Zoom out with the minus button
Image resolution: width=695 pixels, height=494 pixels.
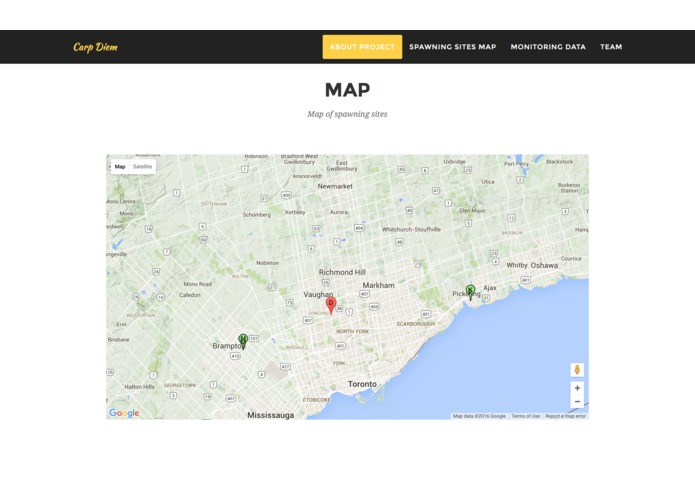point(577,401)
